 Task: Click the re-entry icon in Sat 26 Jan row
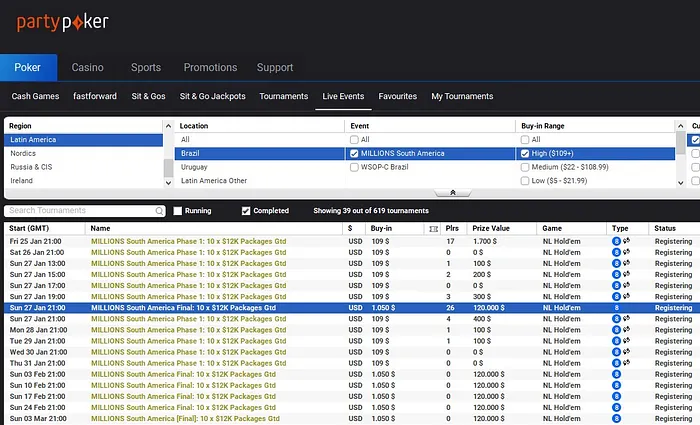coord(626,252)
